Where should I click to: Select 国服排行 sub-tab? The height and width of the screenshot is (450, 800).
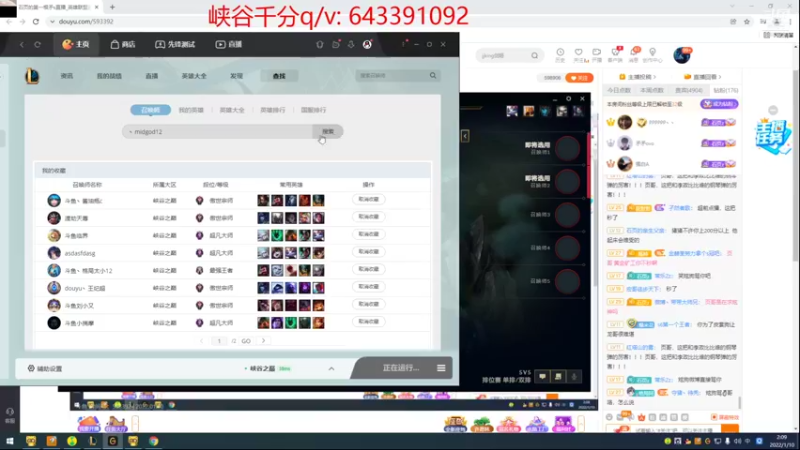313,110
